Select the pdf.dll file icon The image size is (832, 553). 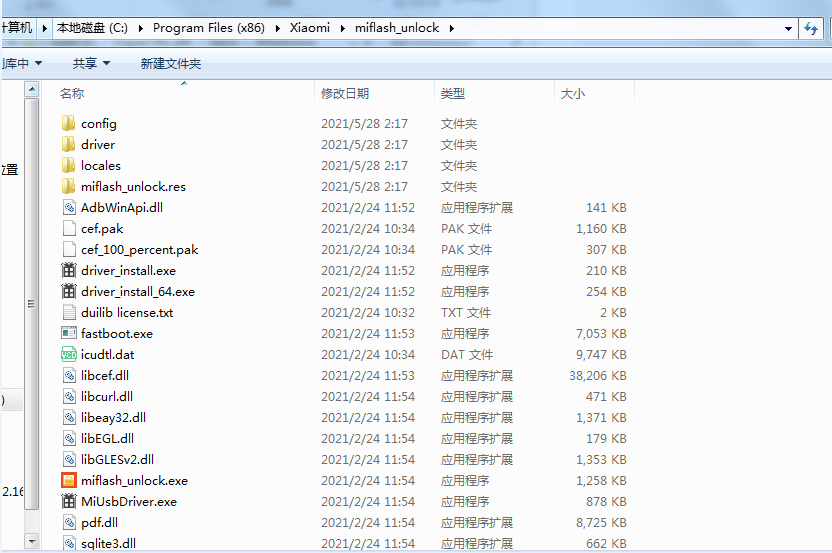click(x=69, y=522)
